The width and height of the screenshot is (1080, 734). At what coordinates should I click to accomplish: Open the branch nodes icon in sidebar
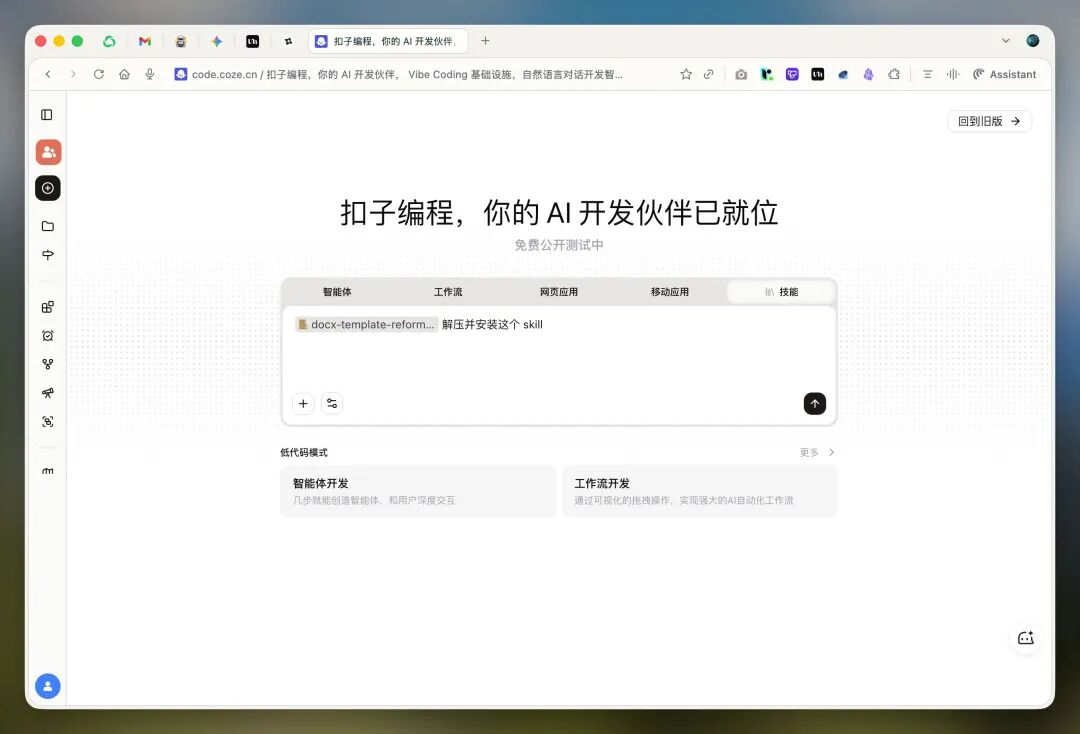(48, 364)
